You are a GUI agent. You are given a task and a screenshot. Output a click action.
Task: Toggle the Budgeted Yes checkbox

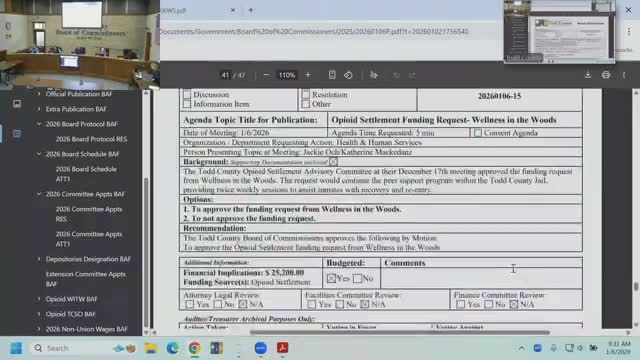(x=331, y=278)
